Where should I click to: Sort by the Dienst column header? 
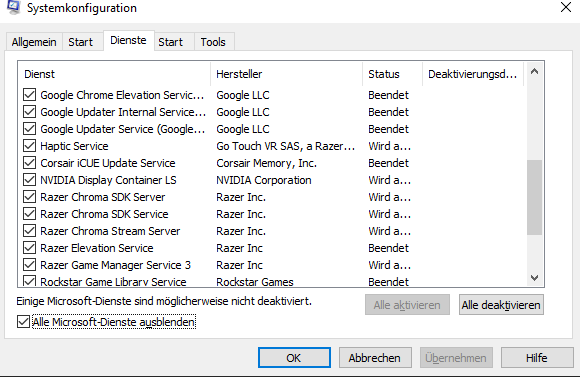(x=114, y=74)
